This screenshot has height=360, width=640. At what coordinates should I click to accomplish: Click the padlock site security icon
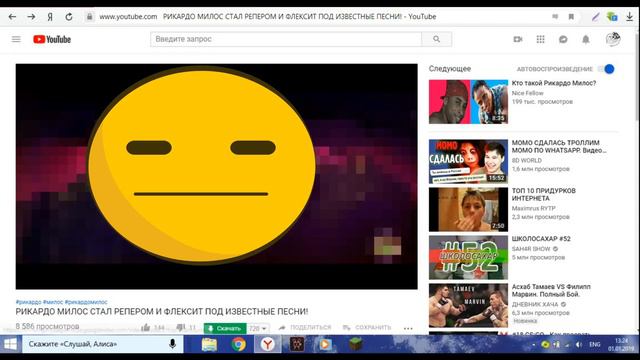click(89, 17)
